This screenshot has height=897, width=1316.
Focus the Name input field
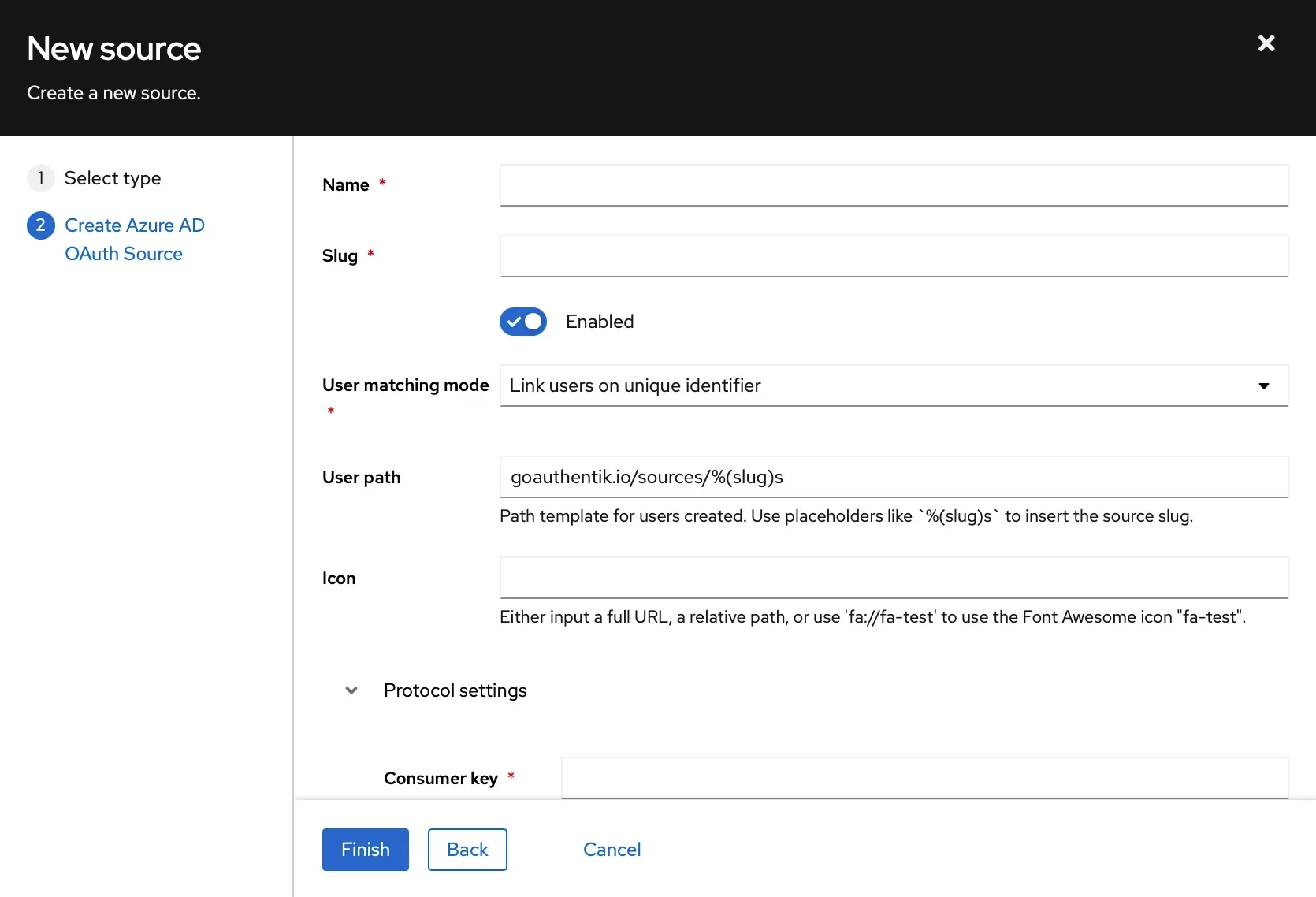[x=894, y=185]
